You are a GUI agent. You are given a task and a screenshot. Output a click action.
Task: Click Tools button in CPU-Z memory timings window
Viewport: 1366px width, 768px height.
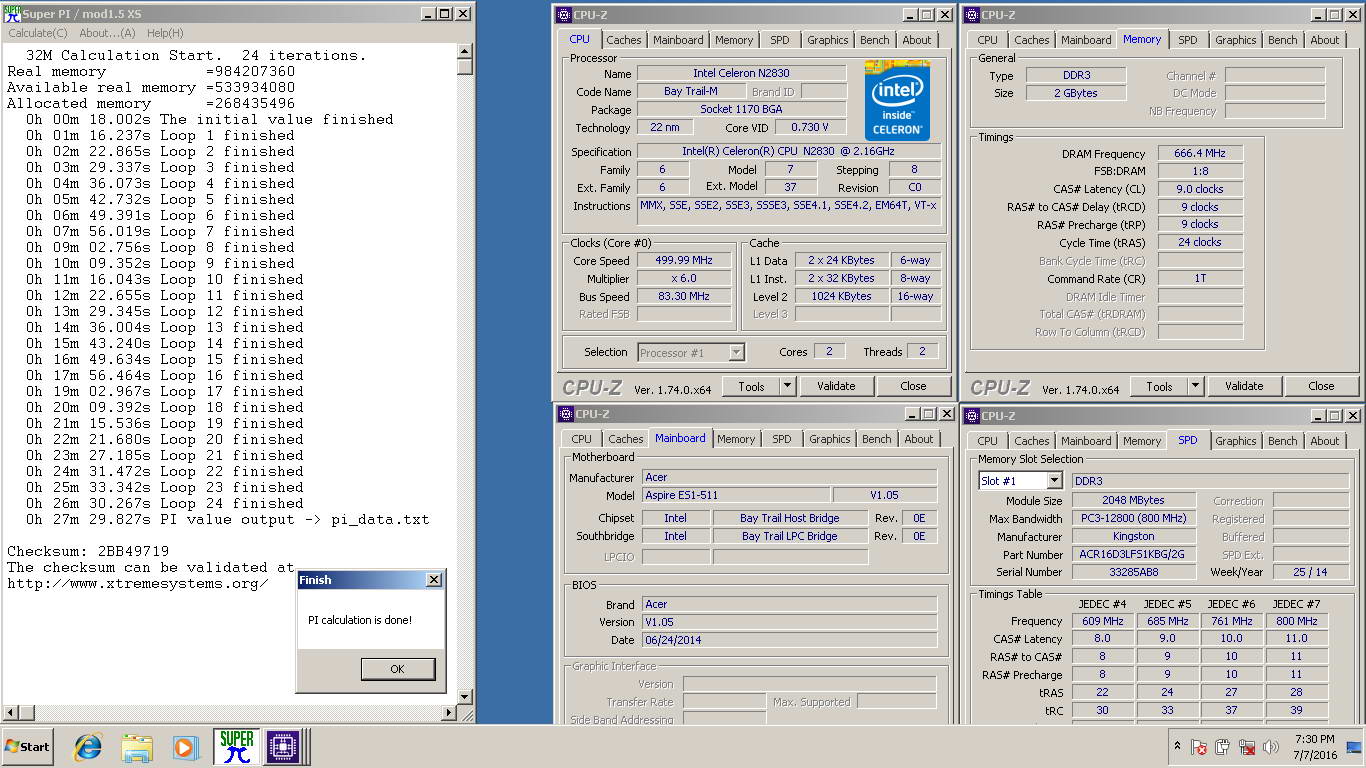1159,386
